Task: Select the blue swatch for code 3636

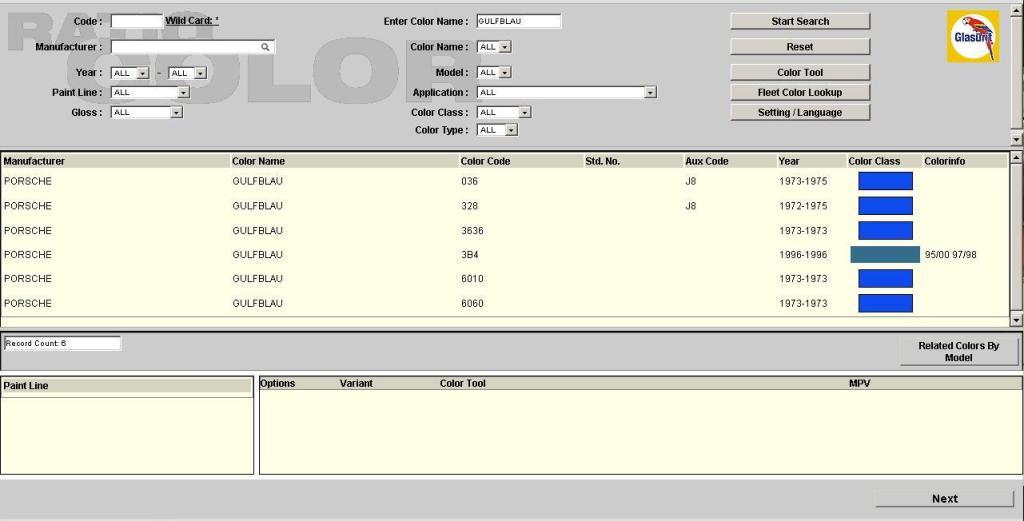Action: click(x=886, y=230)
